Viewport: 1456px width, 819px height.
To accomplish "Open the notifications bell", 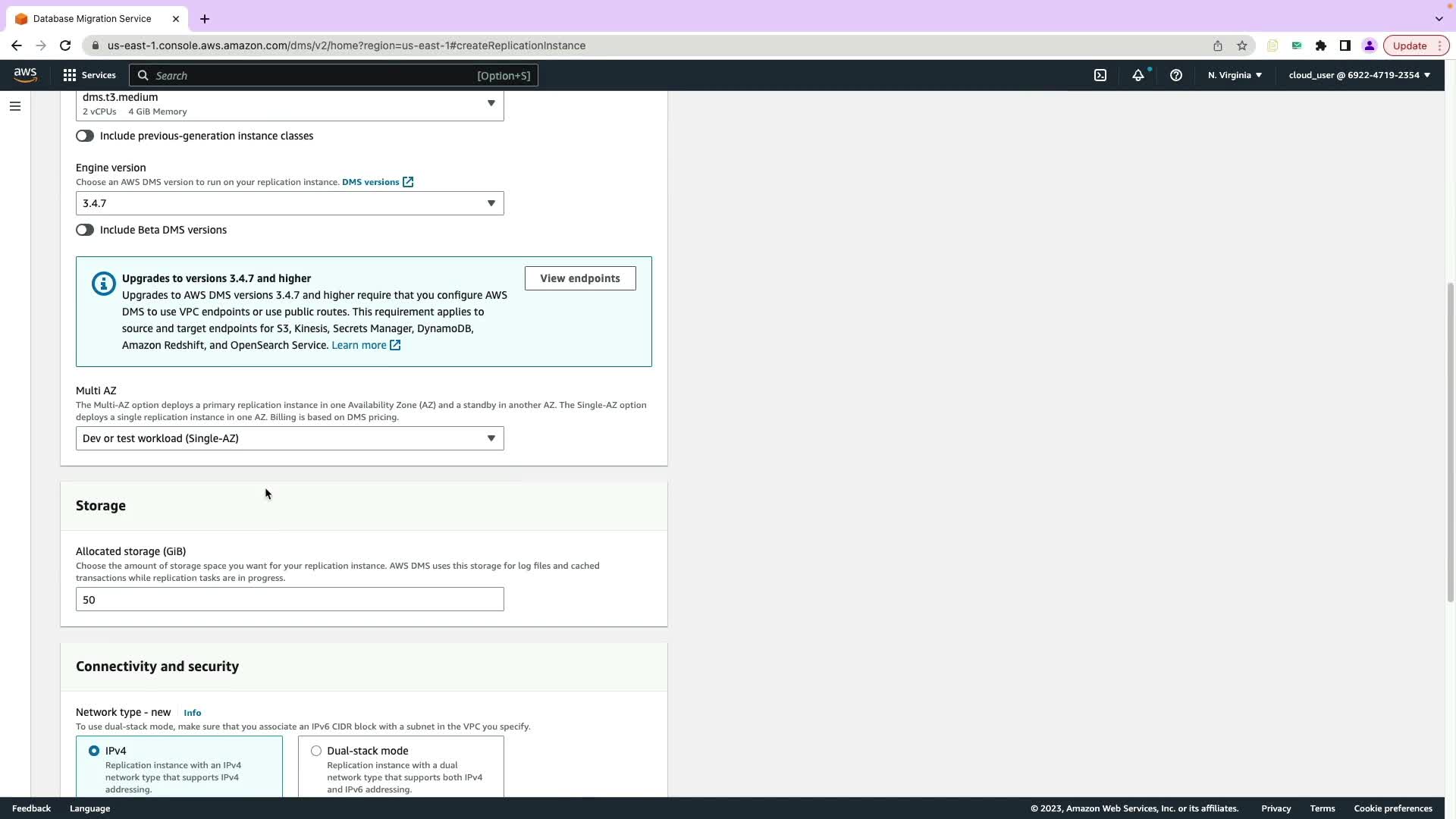I will pyautogui.click(x=1138, y=75).
